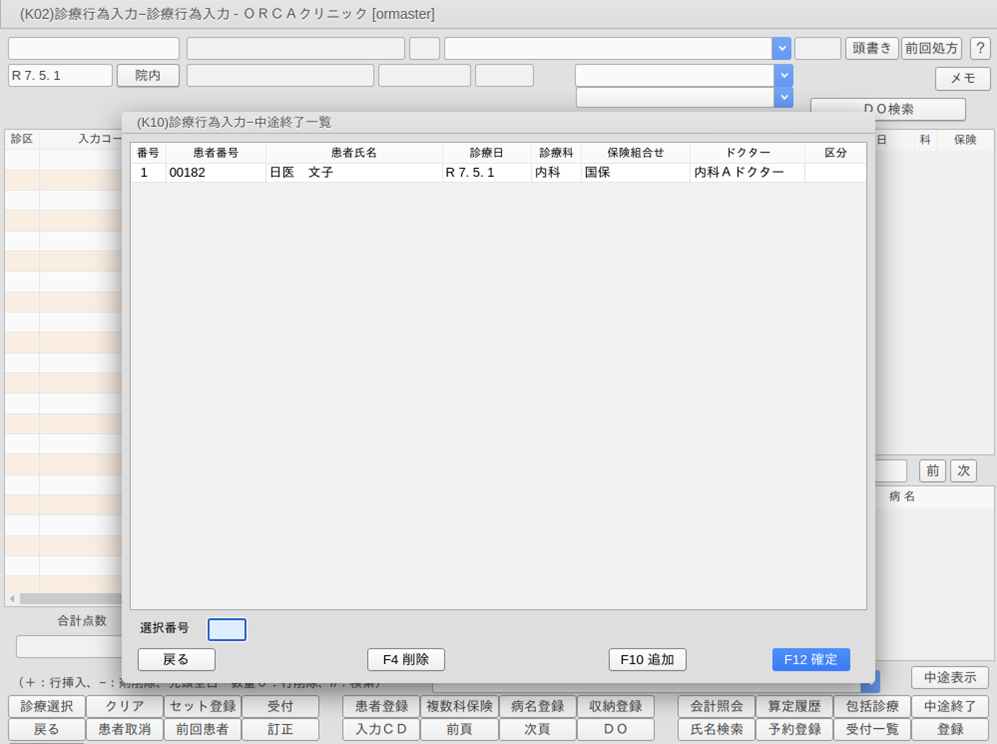Click 戻る button in the dialog
This screenshot has height=744, width=997.
(x=176, y=659)
